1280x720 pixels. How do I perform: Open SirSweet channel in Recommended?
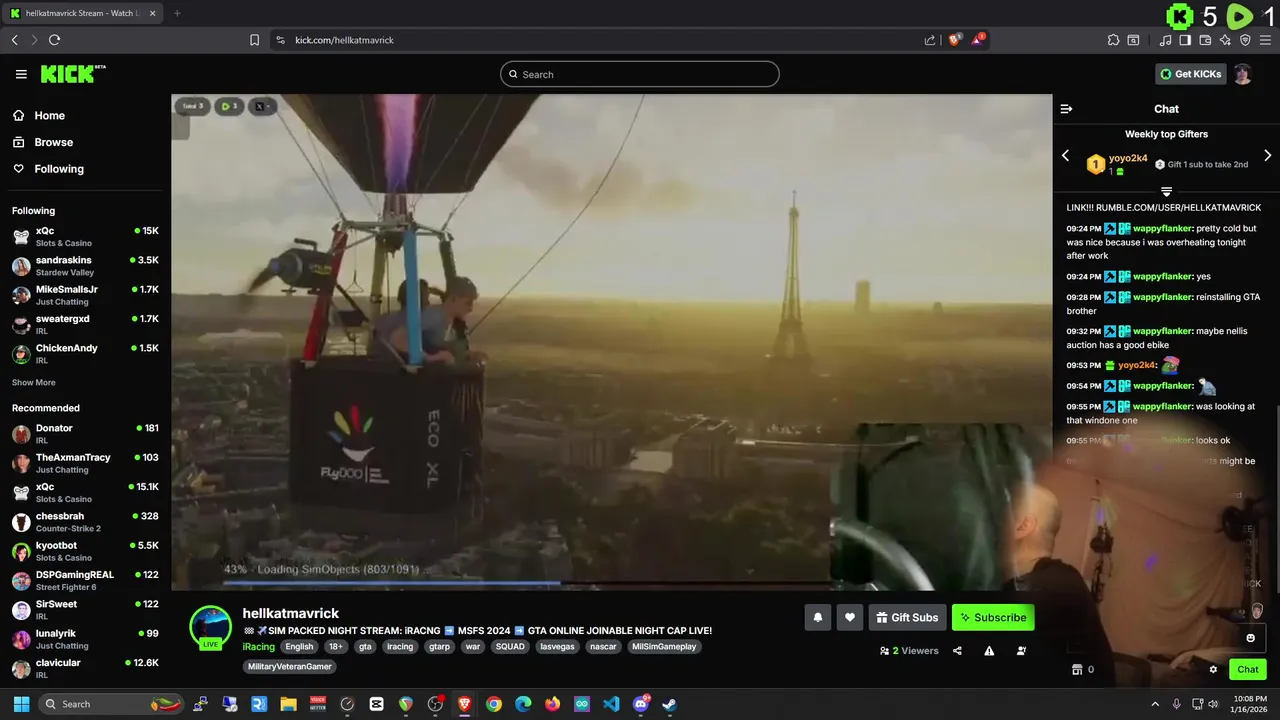point(85,610)
